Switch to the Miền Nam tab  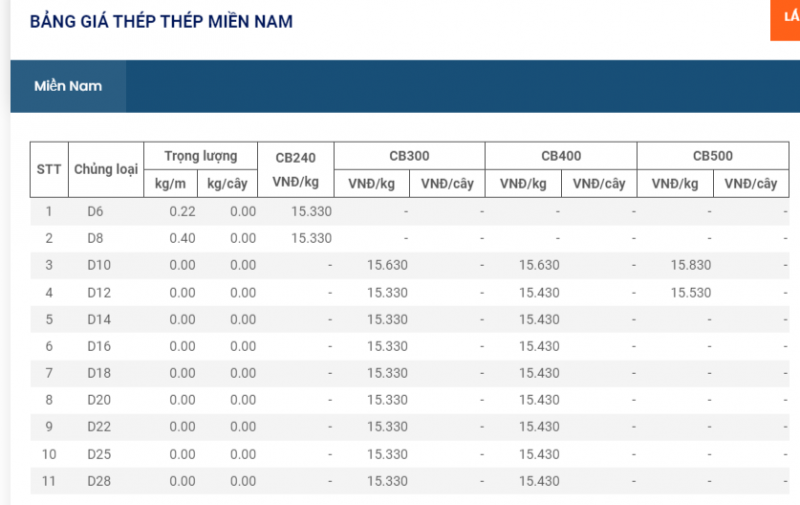(68, 86)
